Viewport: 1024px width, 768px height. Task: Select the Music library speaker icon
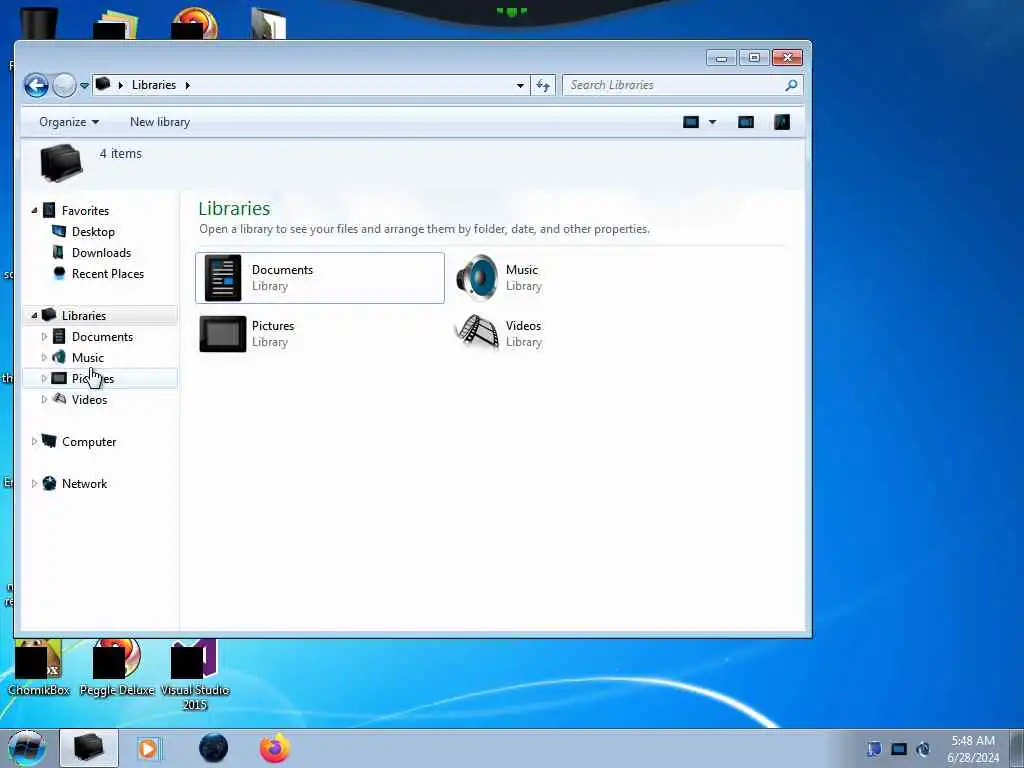477,278
